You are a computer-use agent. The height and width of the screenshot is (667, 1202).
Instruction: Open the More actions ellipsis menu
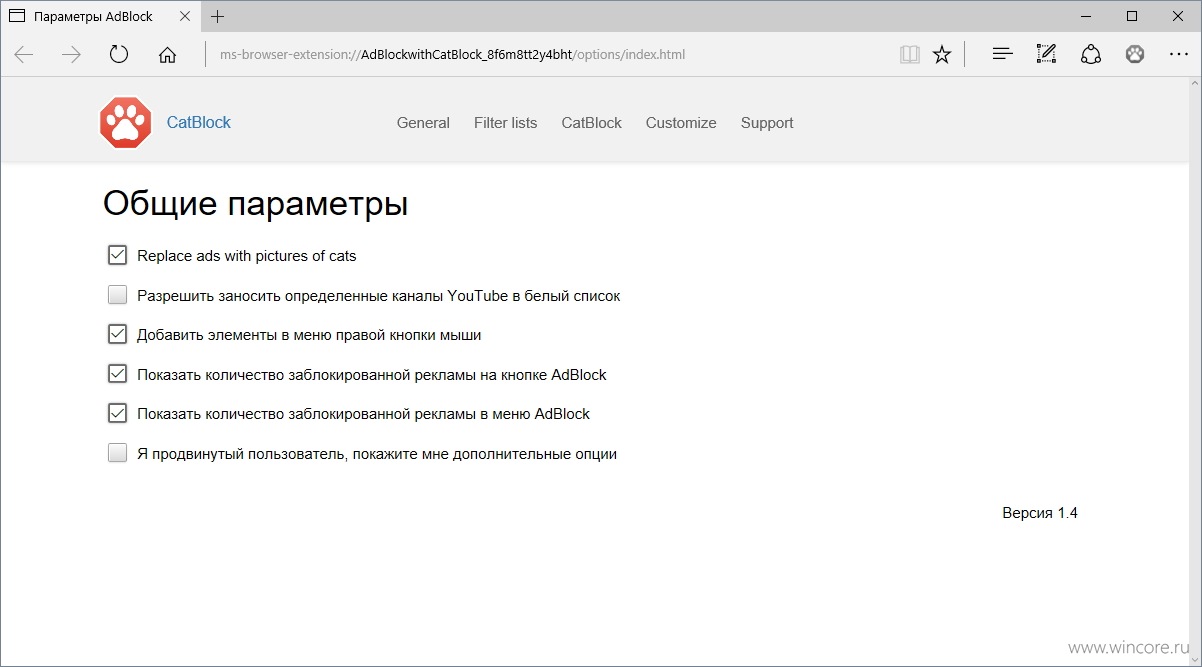point(1179,55)
